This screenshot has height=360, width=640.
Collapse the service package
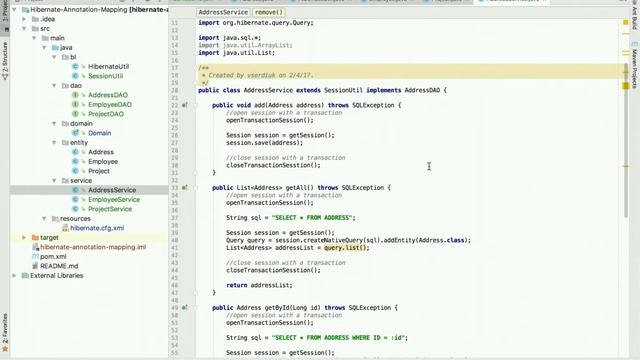(54, 180)
